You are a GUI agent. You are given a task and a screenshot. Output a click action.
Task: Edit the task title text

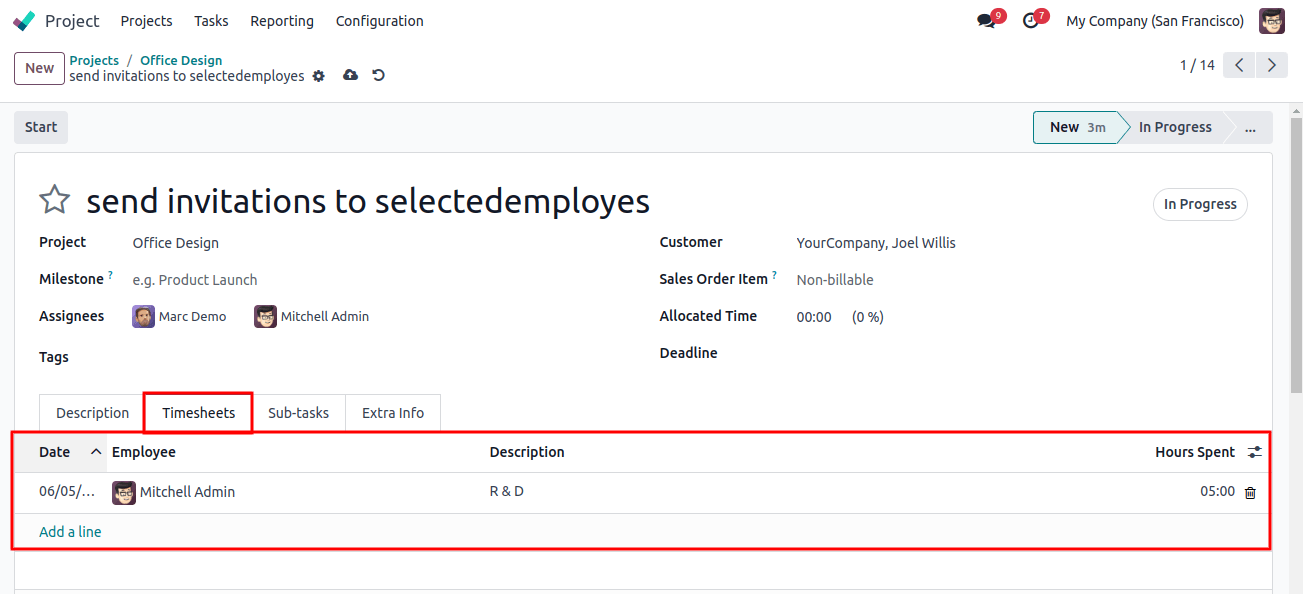tap(368, 201)
